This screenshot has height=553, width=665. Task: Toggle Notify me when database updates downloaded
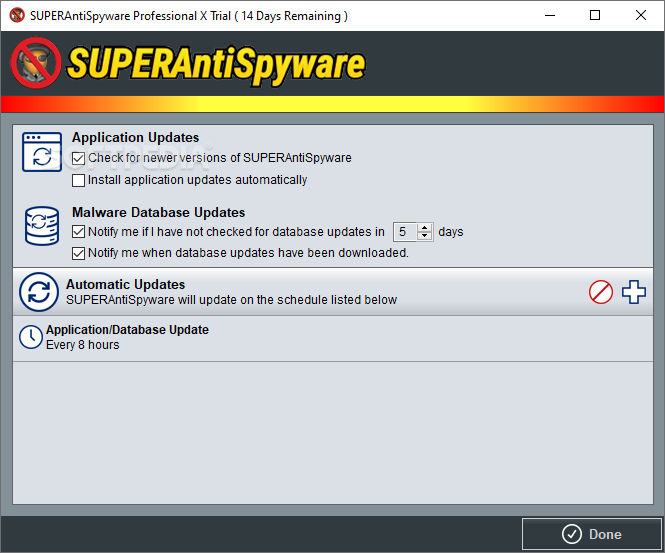(78, 253)
